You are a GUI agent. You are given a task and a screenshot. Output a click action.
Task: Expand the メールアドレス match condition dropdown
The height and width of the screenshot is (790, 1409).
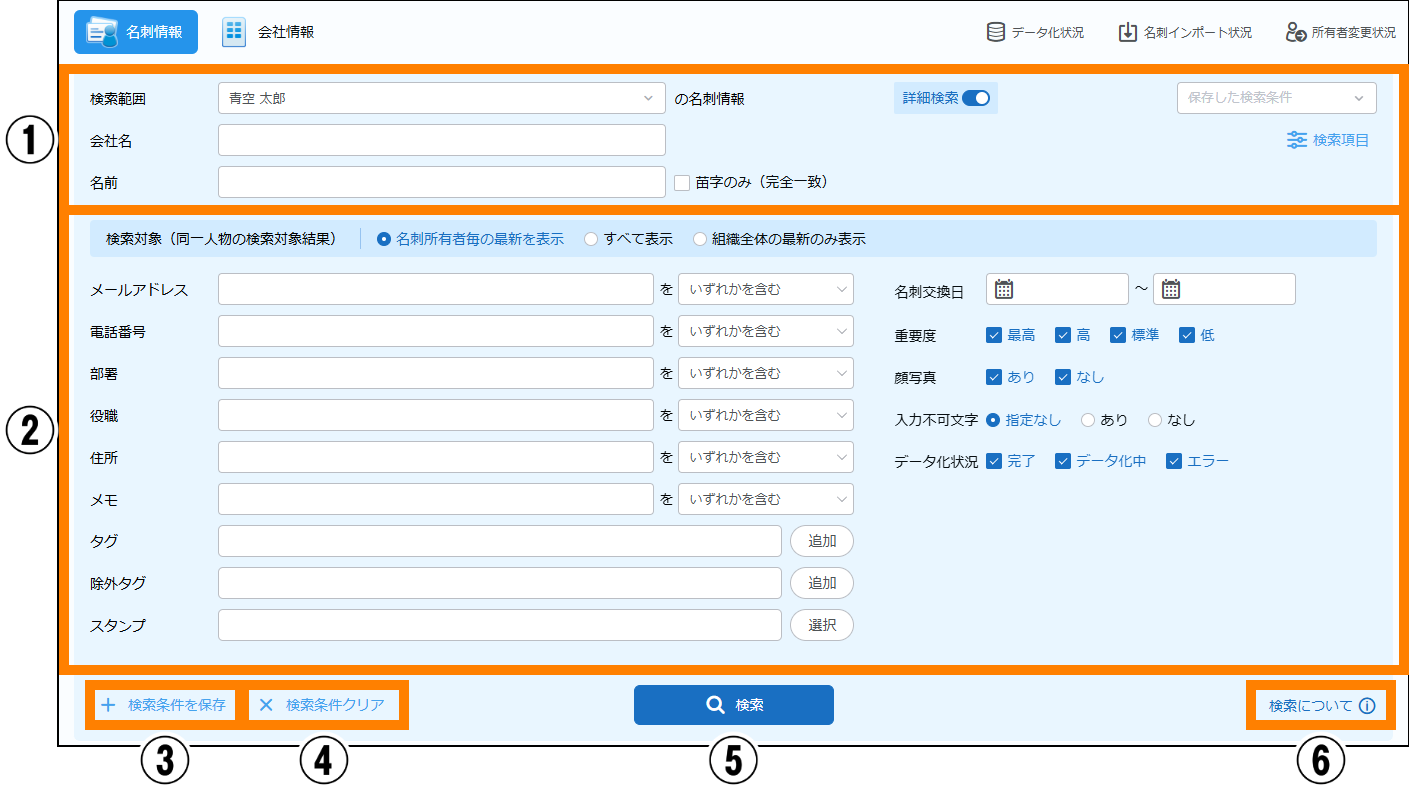pyautogui.click(x=765, y=290)
